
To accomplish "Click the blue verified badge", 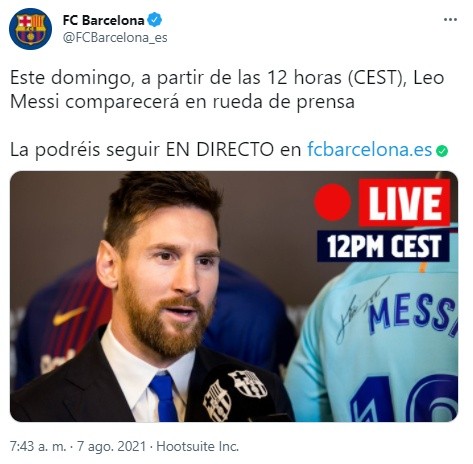I will point(155,20).
